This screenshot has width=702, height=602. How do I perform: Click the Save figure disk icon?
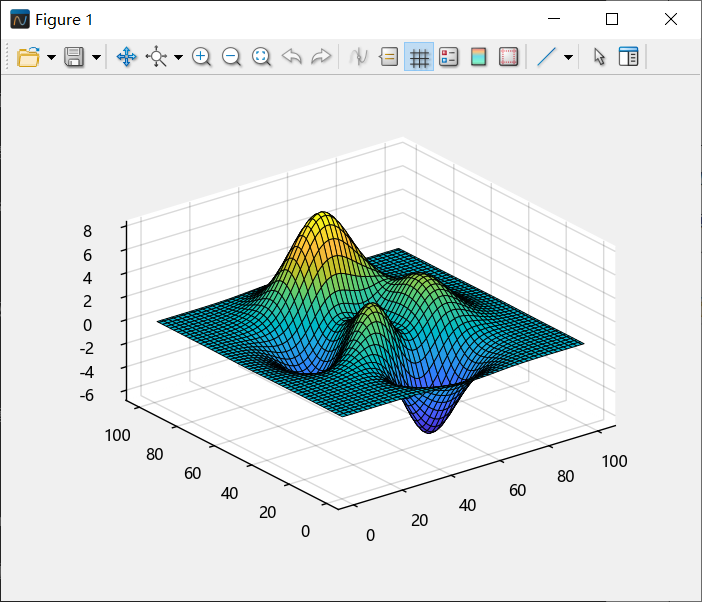pyautogui.click(x=74, y=57)
